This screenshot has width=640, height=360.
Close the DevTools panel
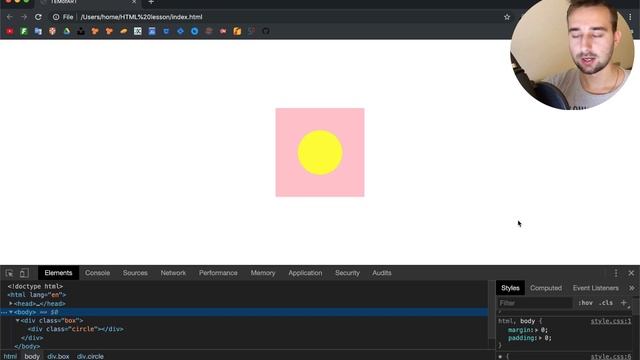631,273
